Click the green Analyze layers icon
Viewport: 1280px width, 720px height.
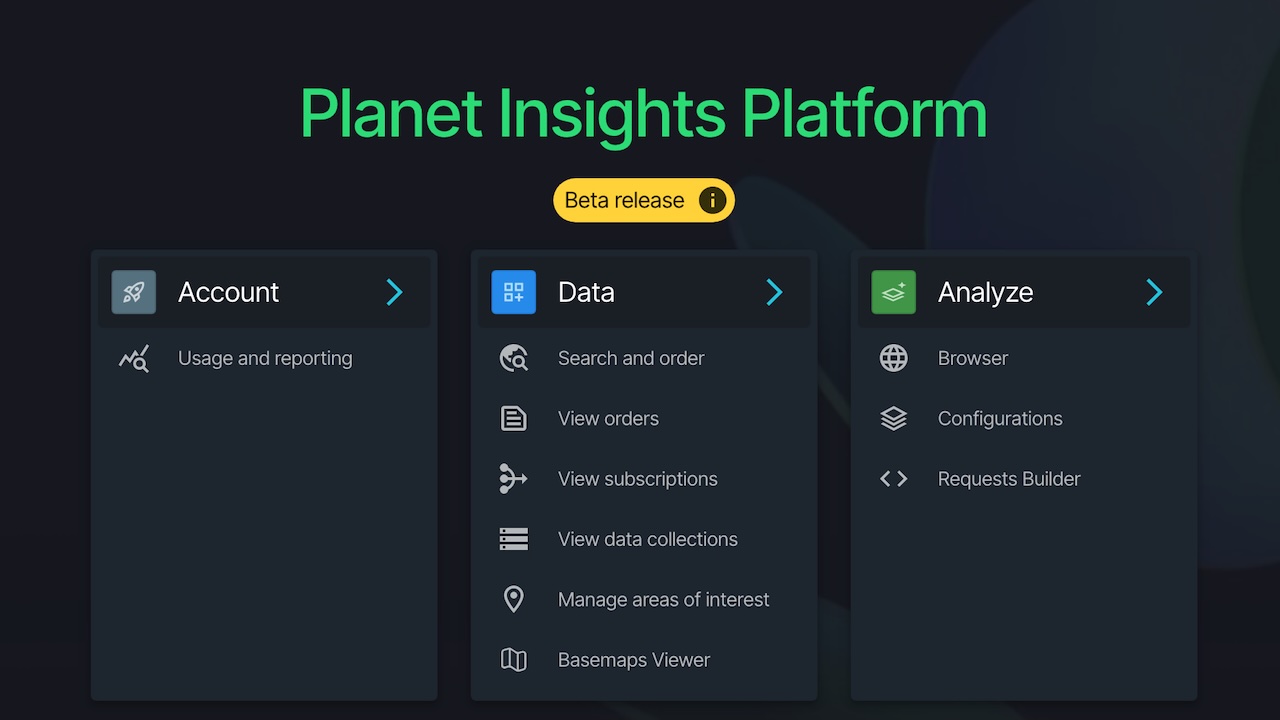point(893,292)
